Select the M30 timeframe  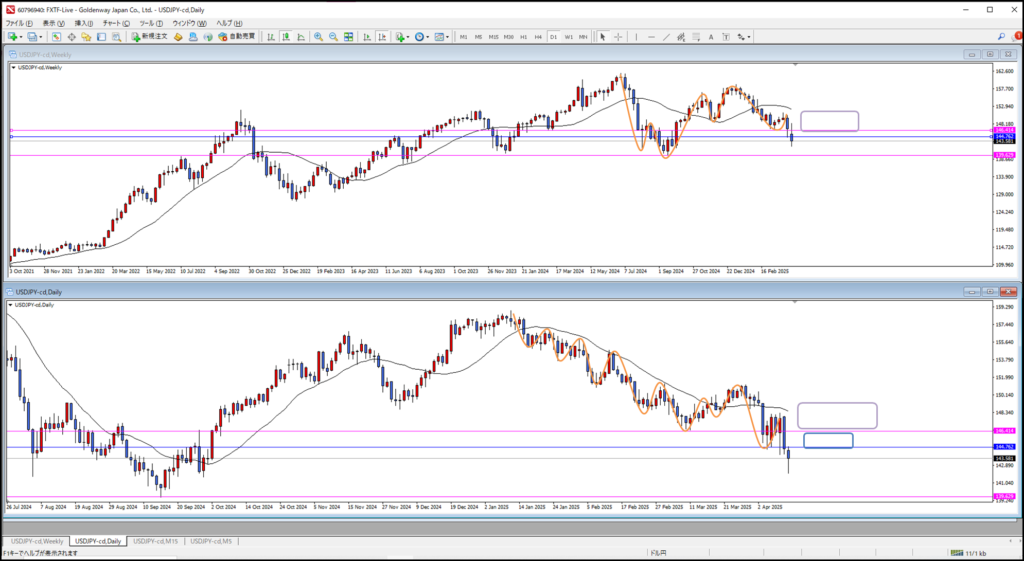click(x=509, y=37)
